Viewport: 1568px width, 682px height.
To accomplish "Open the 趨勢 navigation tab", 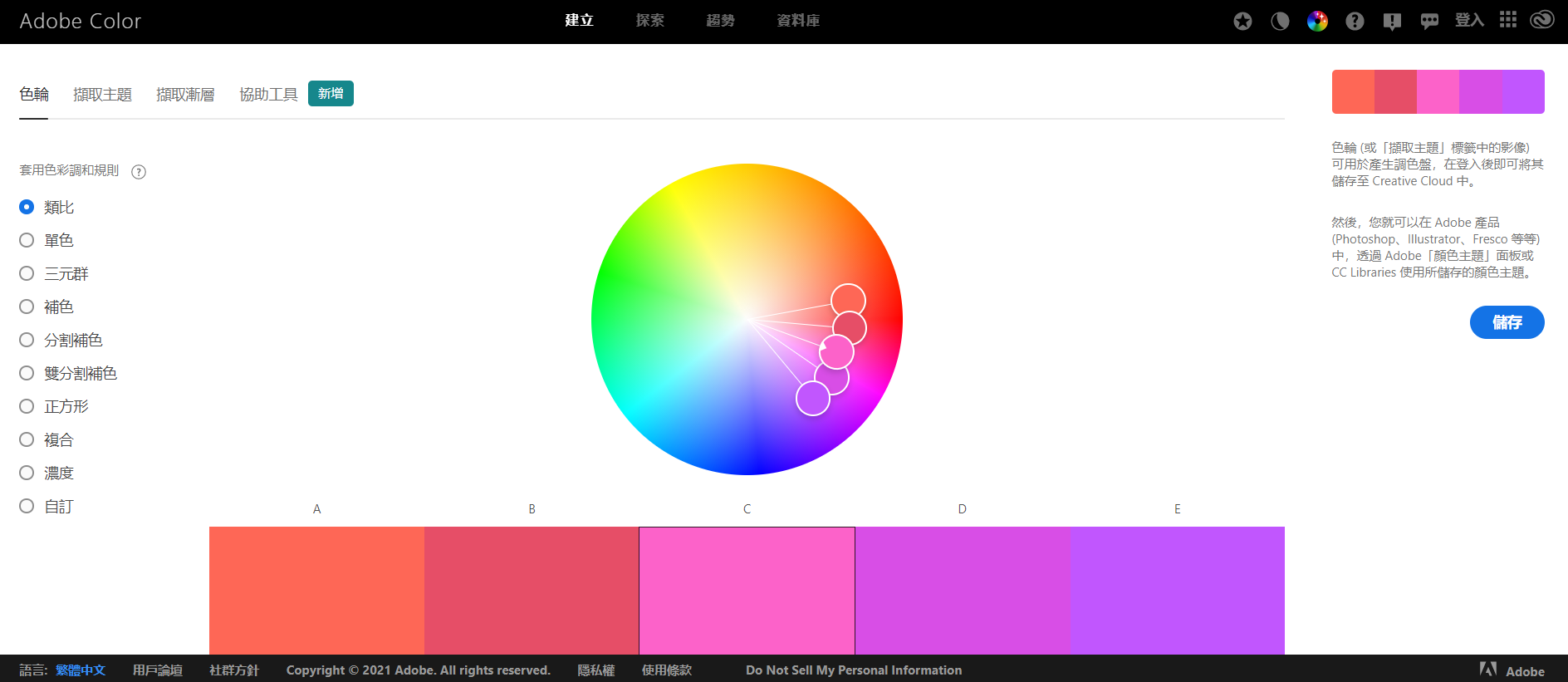I will (720, 21).
